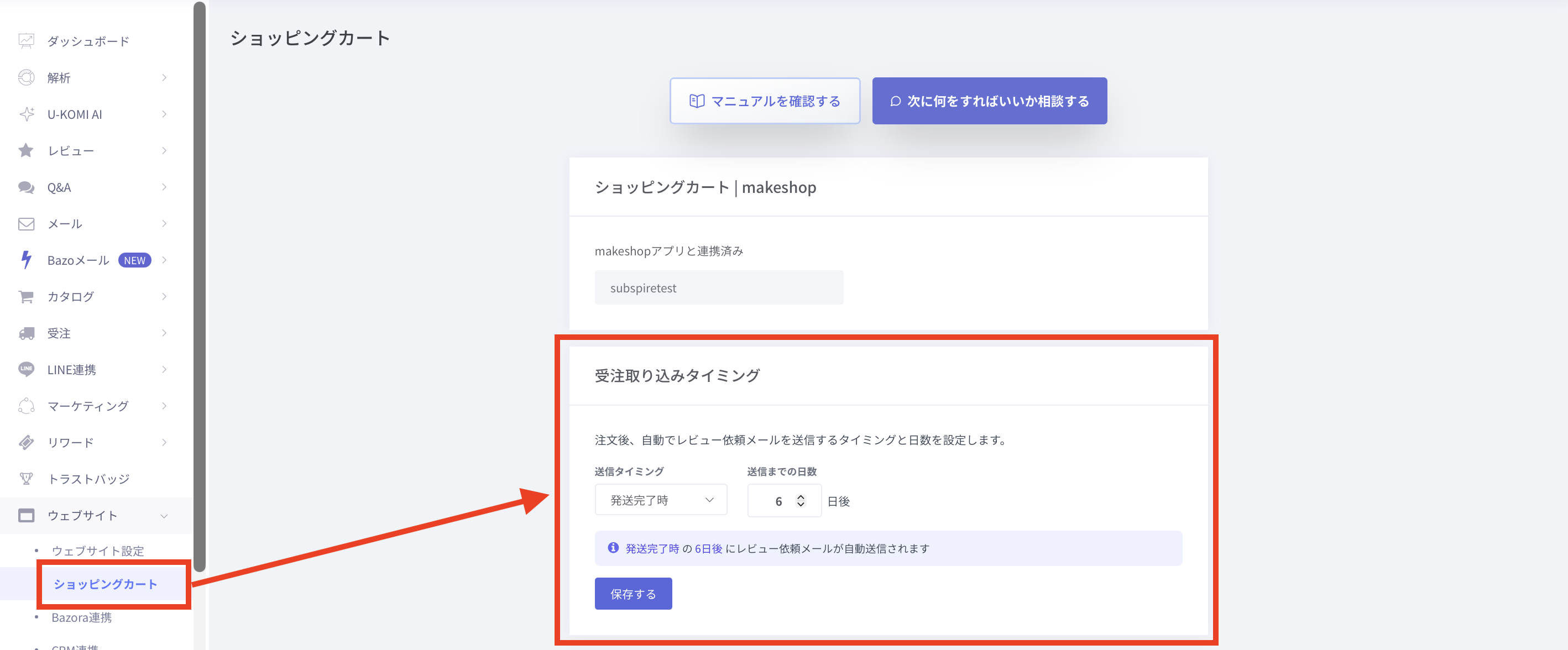Click the Dashboard chart icon in sidebar

coord(26,41)
